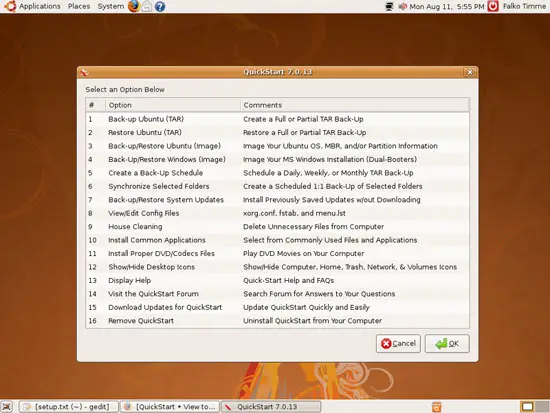This screenshot has width=550, height=413.
Task: Click the OK button
Action: point(447,344)
